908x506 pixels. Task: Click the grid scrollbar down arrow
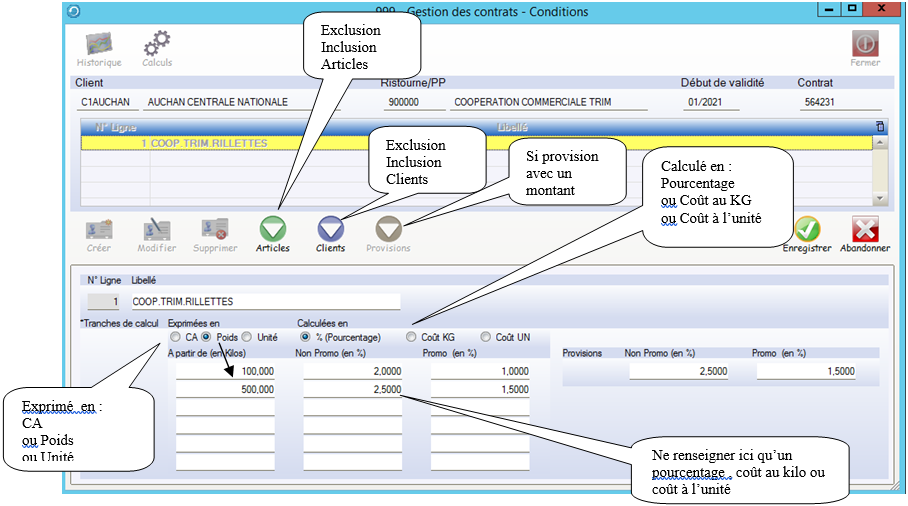[879, 199]
